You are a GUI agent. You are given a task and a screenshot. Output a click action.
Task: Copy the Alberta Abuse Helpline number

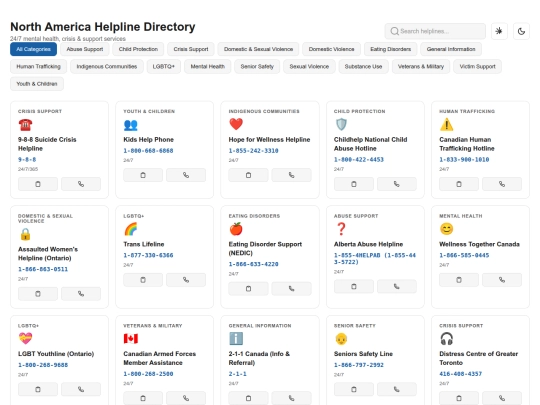click(x=354, y=286)
